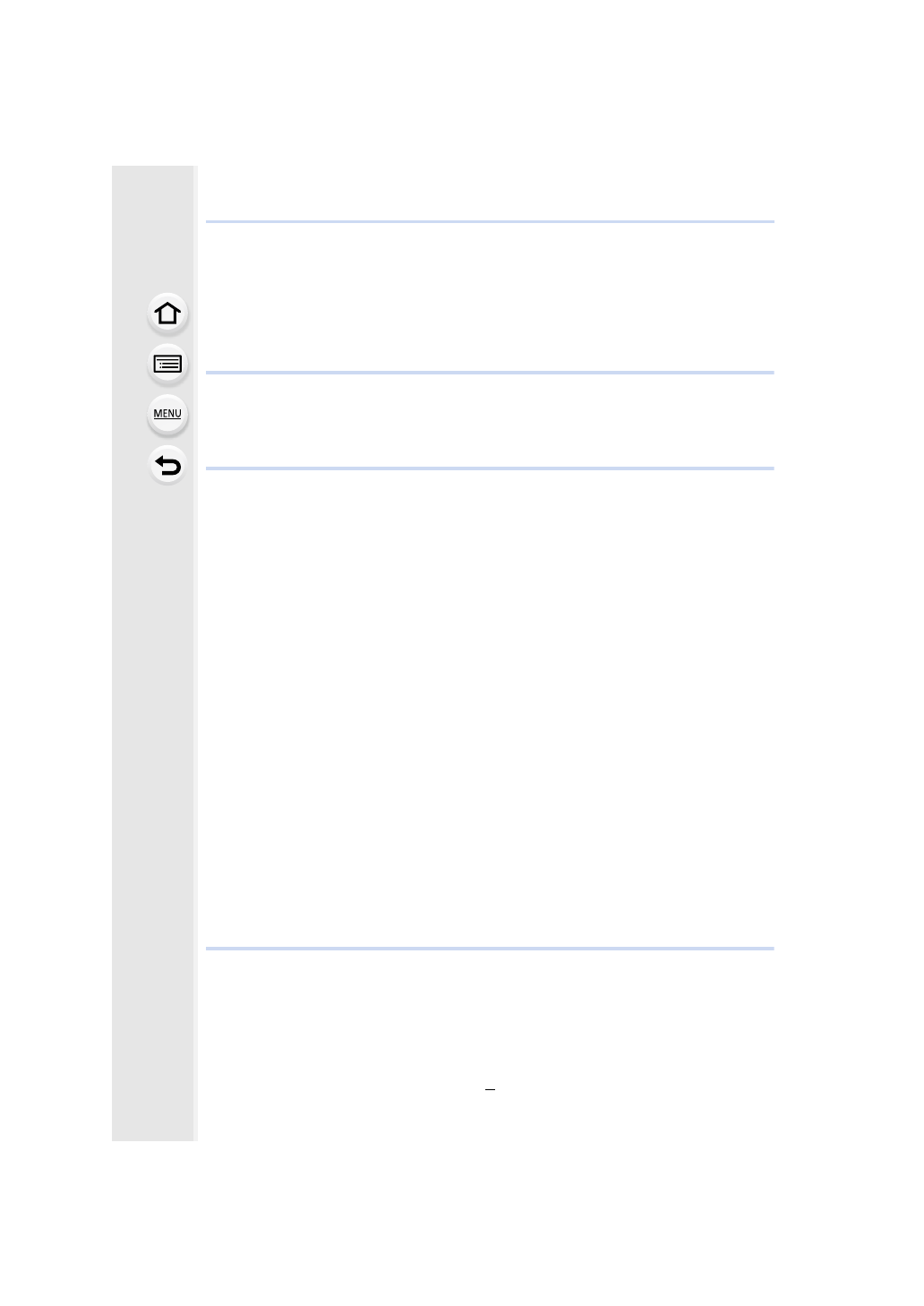Click the MENU round button
Image resolution: width=924 pixels, height=1306 pixels.
[167, 415]
